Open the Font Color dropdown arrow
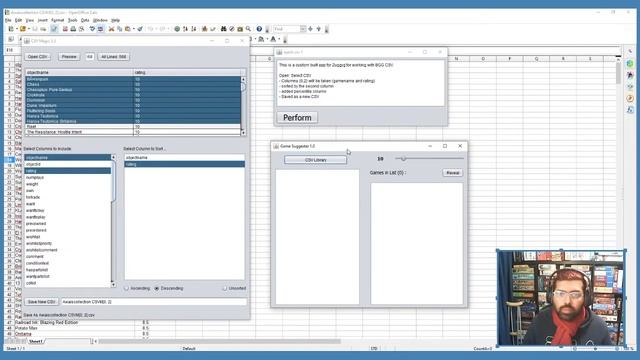The width and height of the screenshot is (640, 360). click(x=279, y=39)
